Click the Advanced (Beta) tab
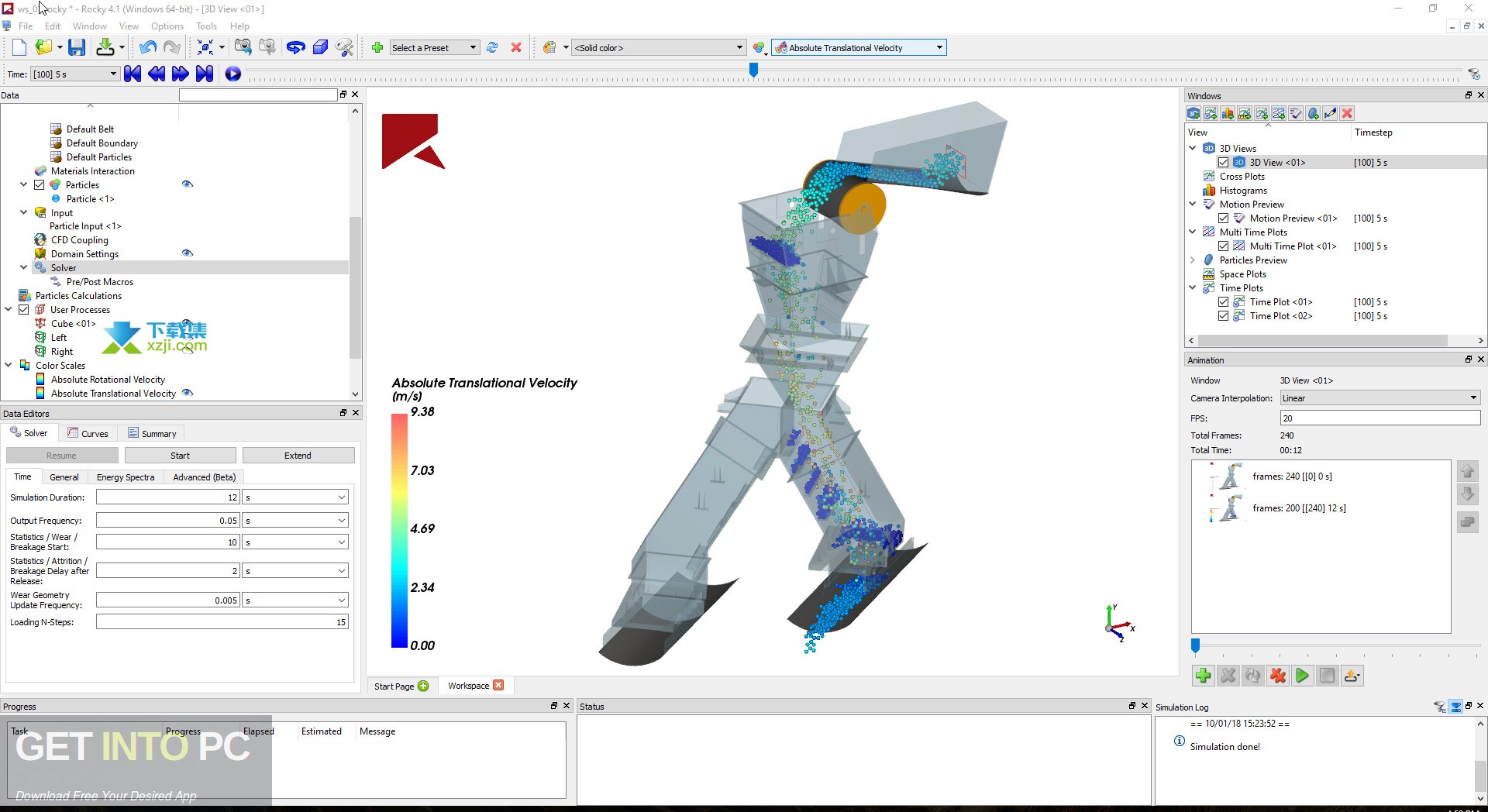 pos(204,477)
